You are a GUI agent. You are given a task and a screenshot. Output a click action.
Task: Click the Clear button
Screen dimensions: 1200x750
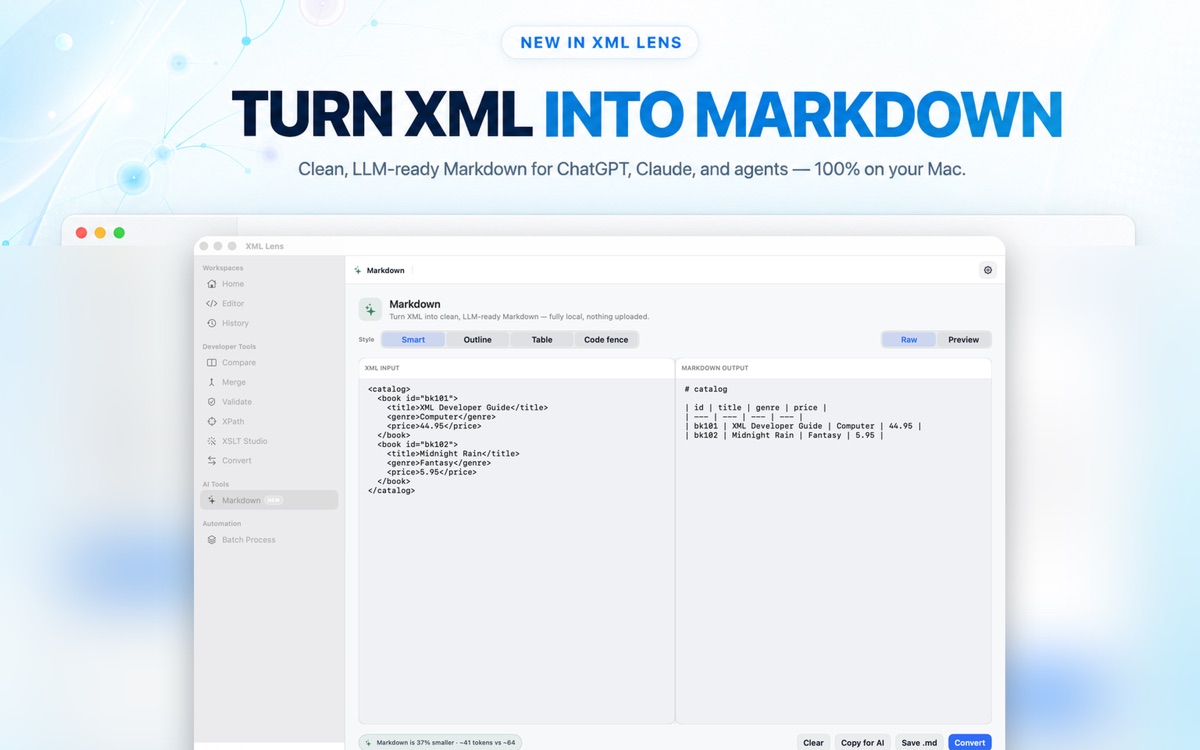point(814,743)
